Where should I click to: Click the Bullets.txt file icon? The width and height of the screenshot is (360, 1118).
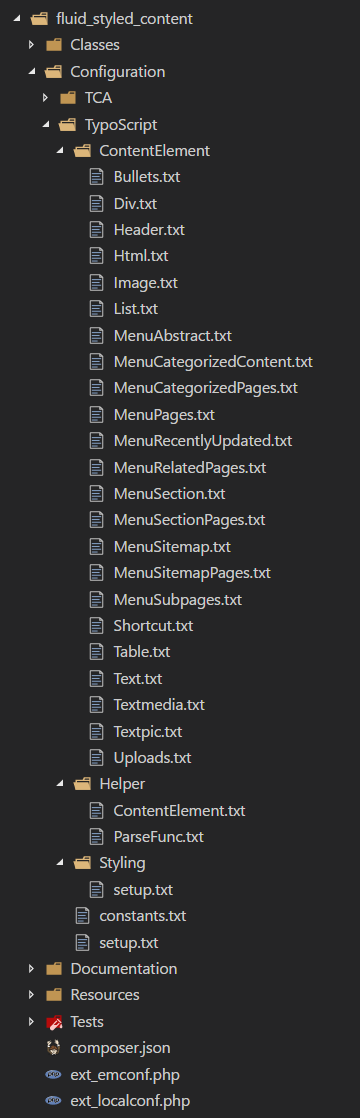pos(96,176)
